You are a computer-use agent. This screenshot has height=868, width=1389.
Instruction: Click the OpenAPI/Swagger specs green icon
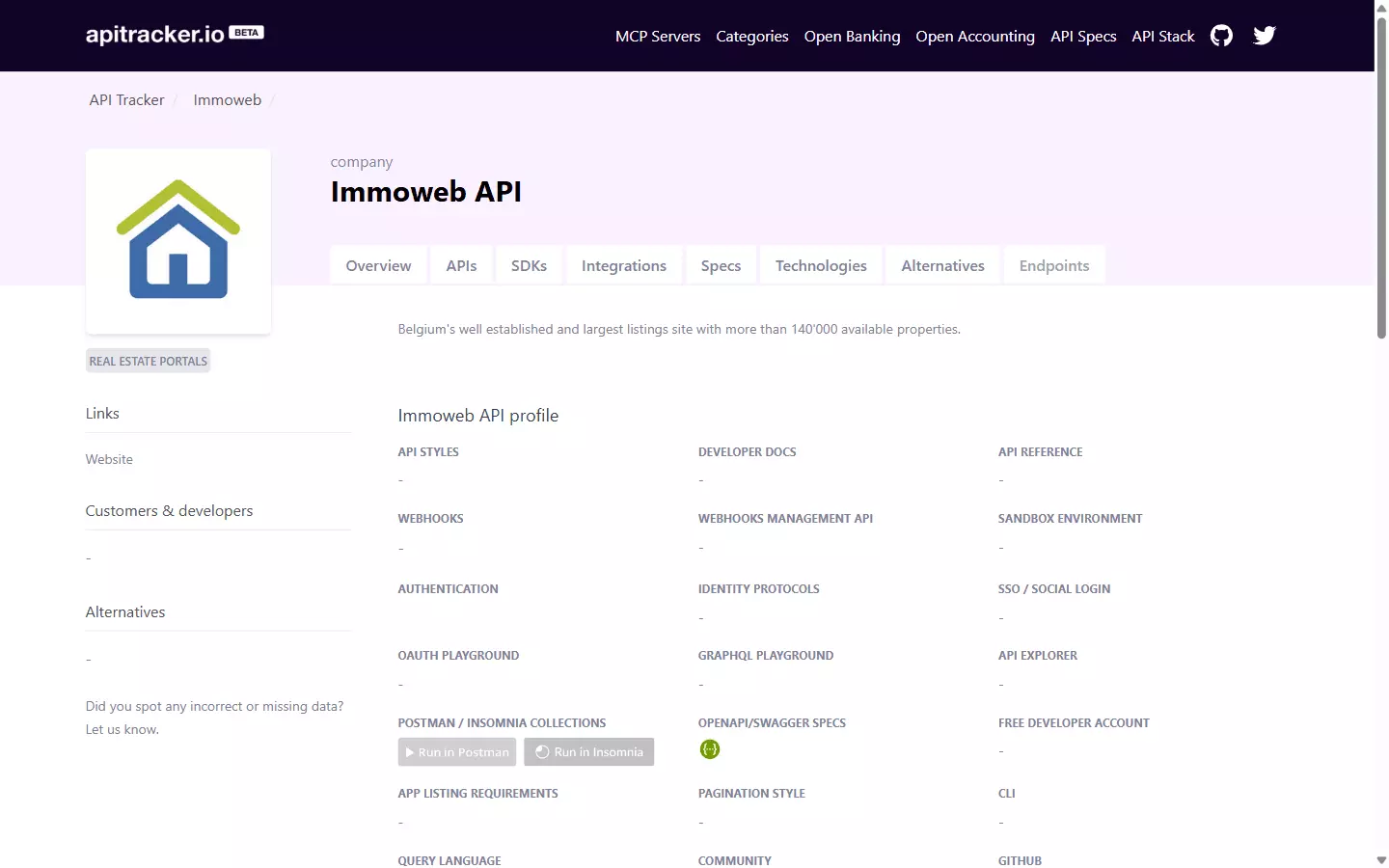pyautogui.click(x=710, y=749)
